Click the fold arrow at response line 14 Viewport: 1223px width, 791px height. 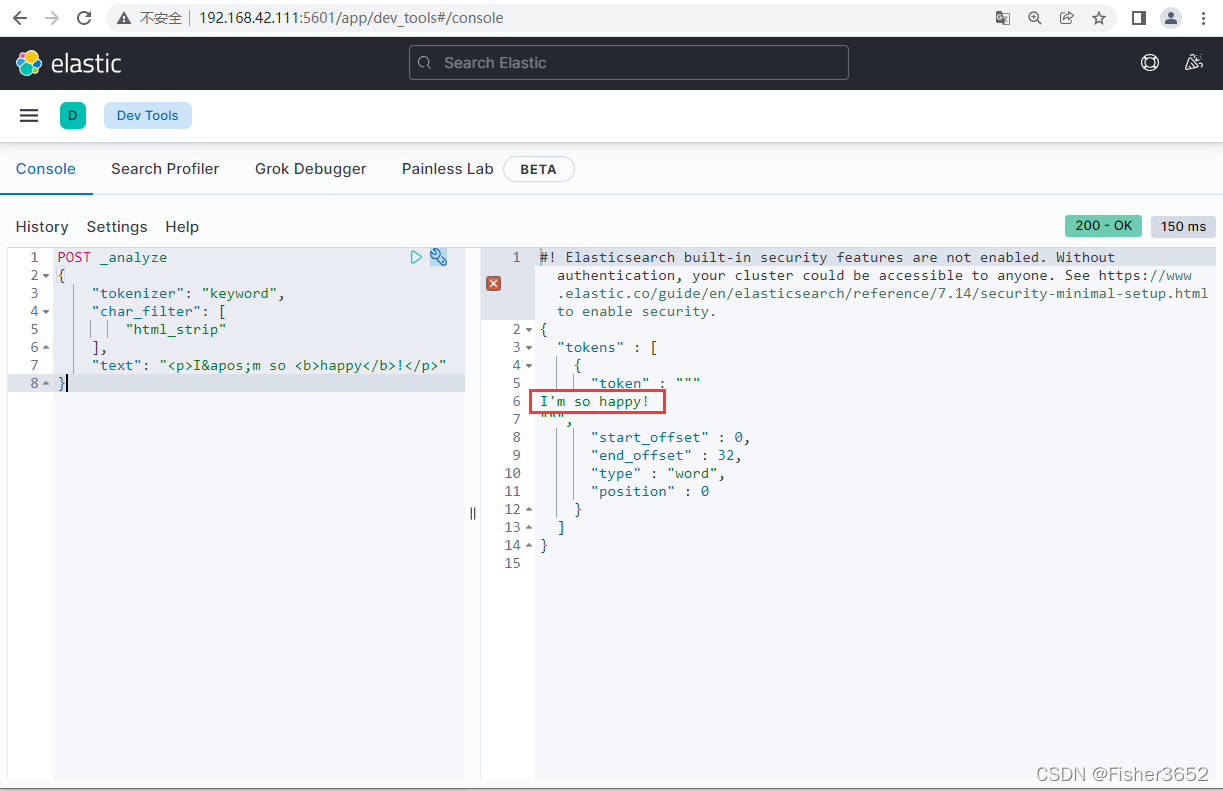[x=529, y=546]
